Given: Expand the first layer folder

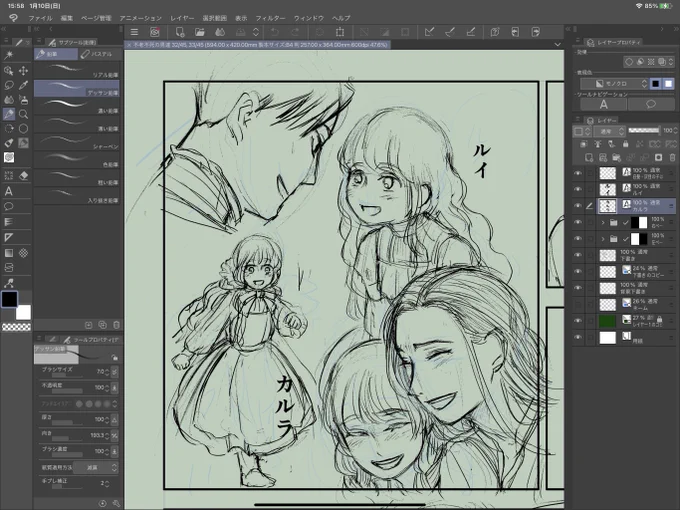Looking at the screenshot, I should [603, 222].
